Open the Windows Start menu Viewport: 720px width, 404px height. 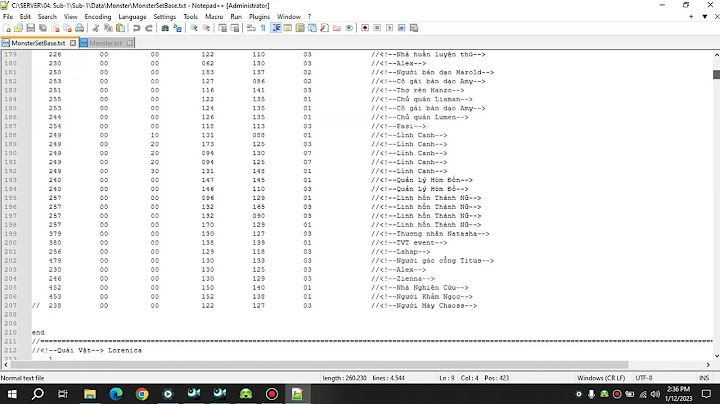point(12,394)
